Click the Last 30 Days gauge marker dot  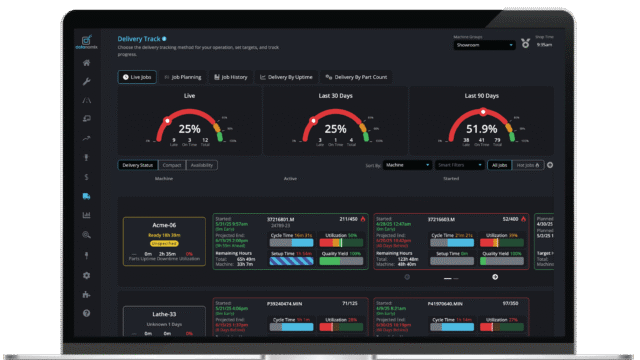click(x=313, y=121)
